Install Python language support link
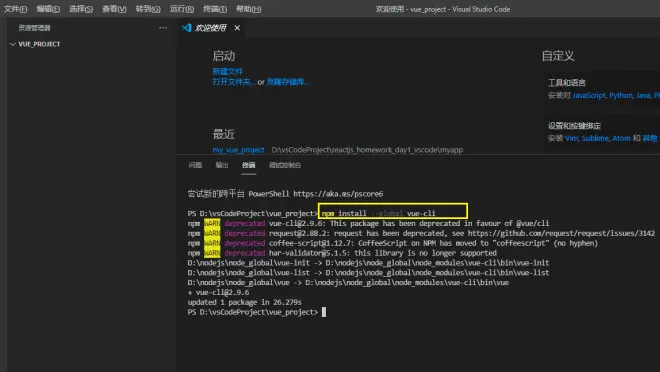This screenshot has height=372, width=660. pyautogui.click(x=621, y=96)
